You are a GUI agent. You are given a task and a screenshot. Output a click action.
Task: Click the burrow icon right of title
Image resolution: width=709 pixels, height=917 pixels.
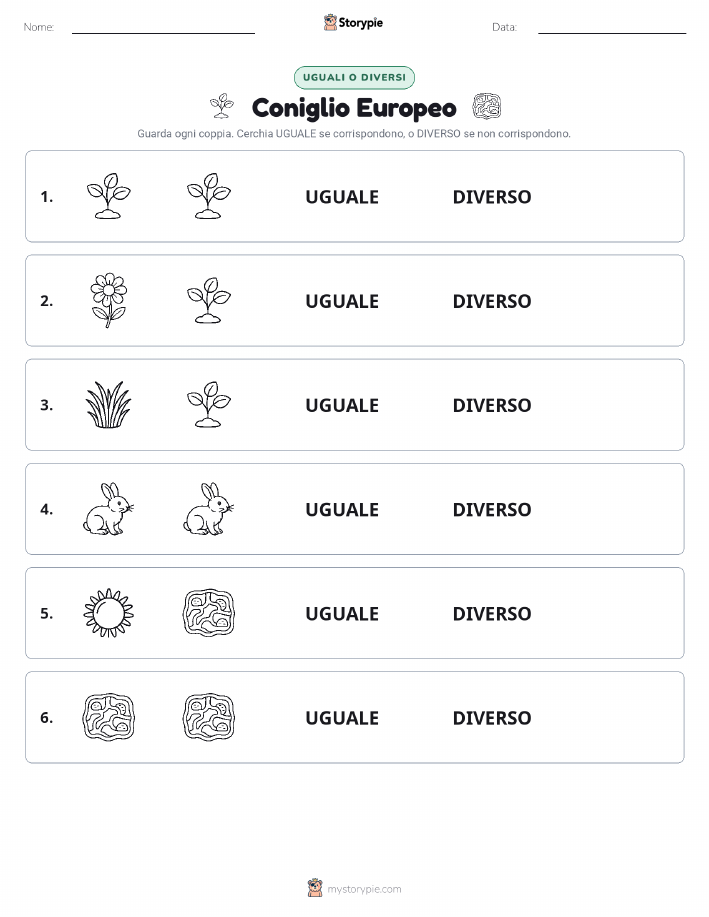(x=487, y=106)
